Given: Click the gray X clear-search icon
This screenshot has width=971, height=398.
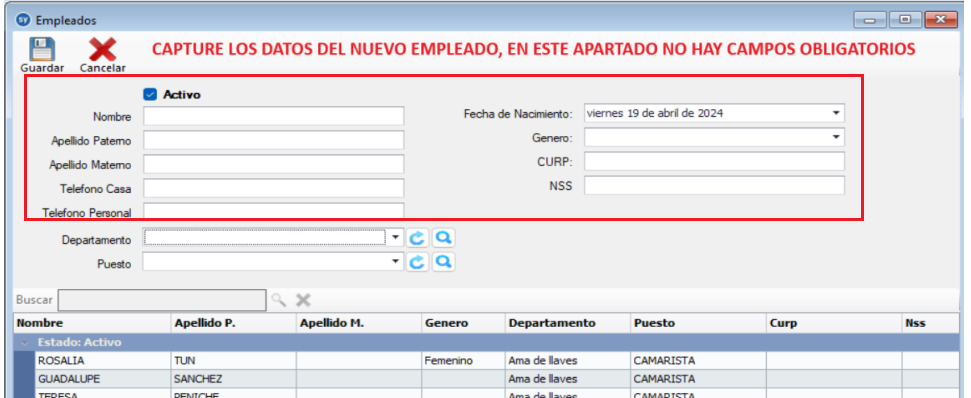Looking at the screenshot, I should [303, 301].
